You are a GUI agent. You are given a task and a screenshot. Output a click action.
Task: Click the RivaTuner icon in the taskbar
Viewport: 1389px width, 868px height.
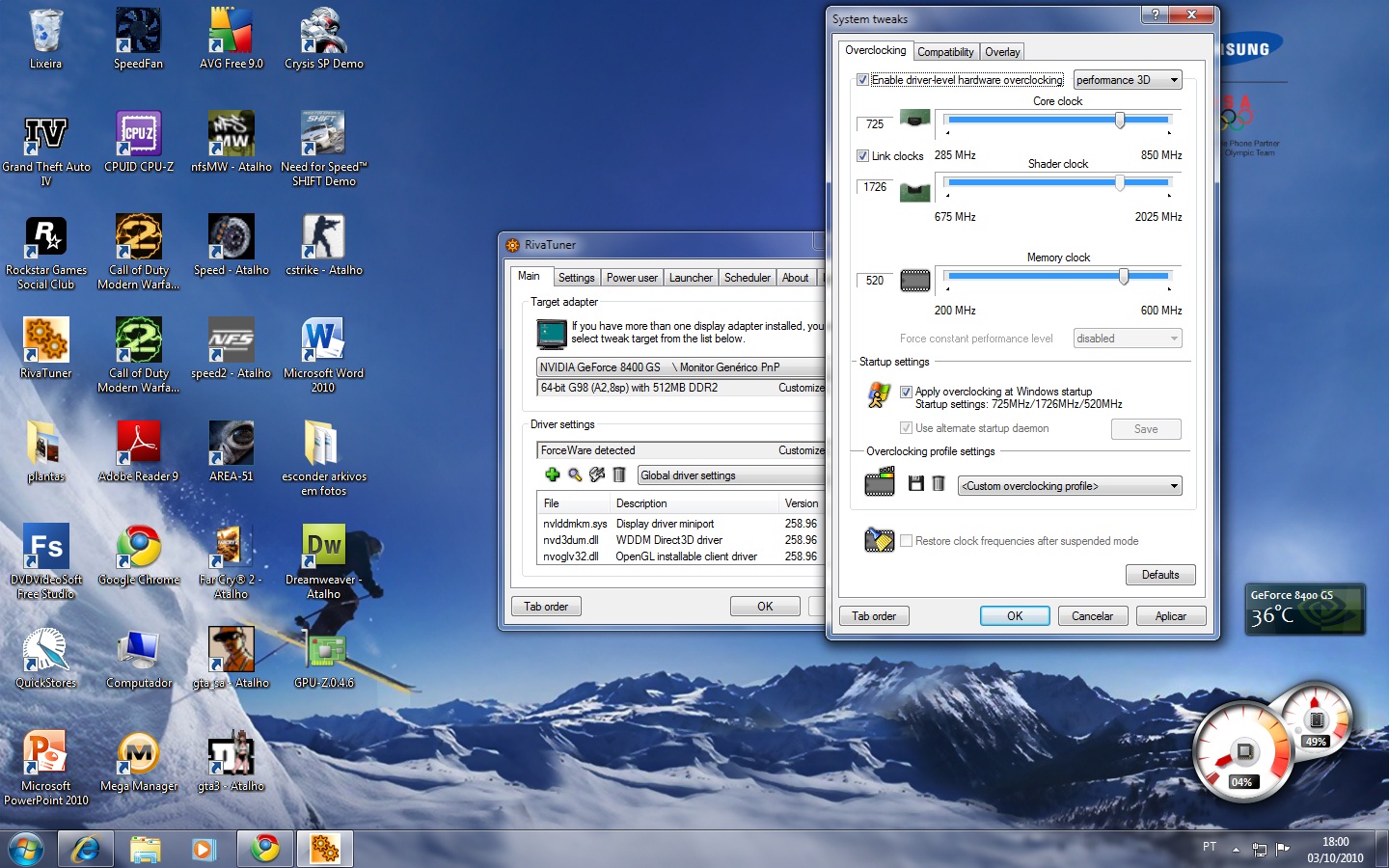(325, 849)
